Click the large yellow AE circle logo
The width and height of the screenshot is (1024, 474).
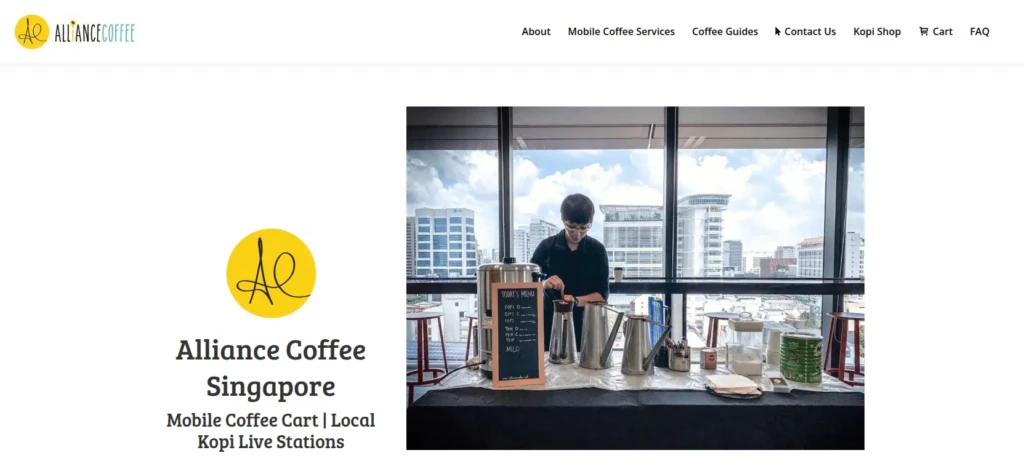271,273
